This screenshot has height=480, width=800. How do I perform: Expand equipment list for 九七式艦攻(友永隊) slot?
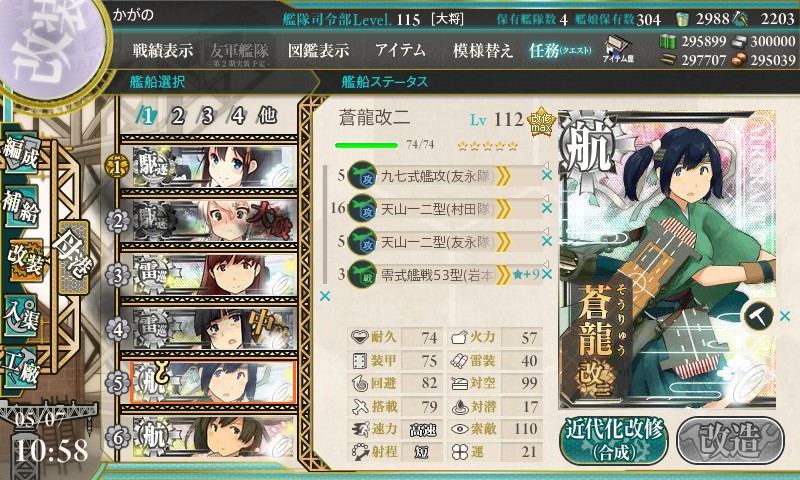pos(503,176)
